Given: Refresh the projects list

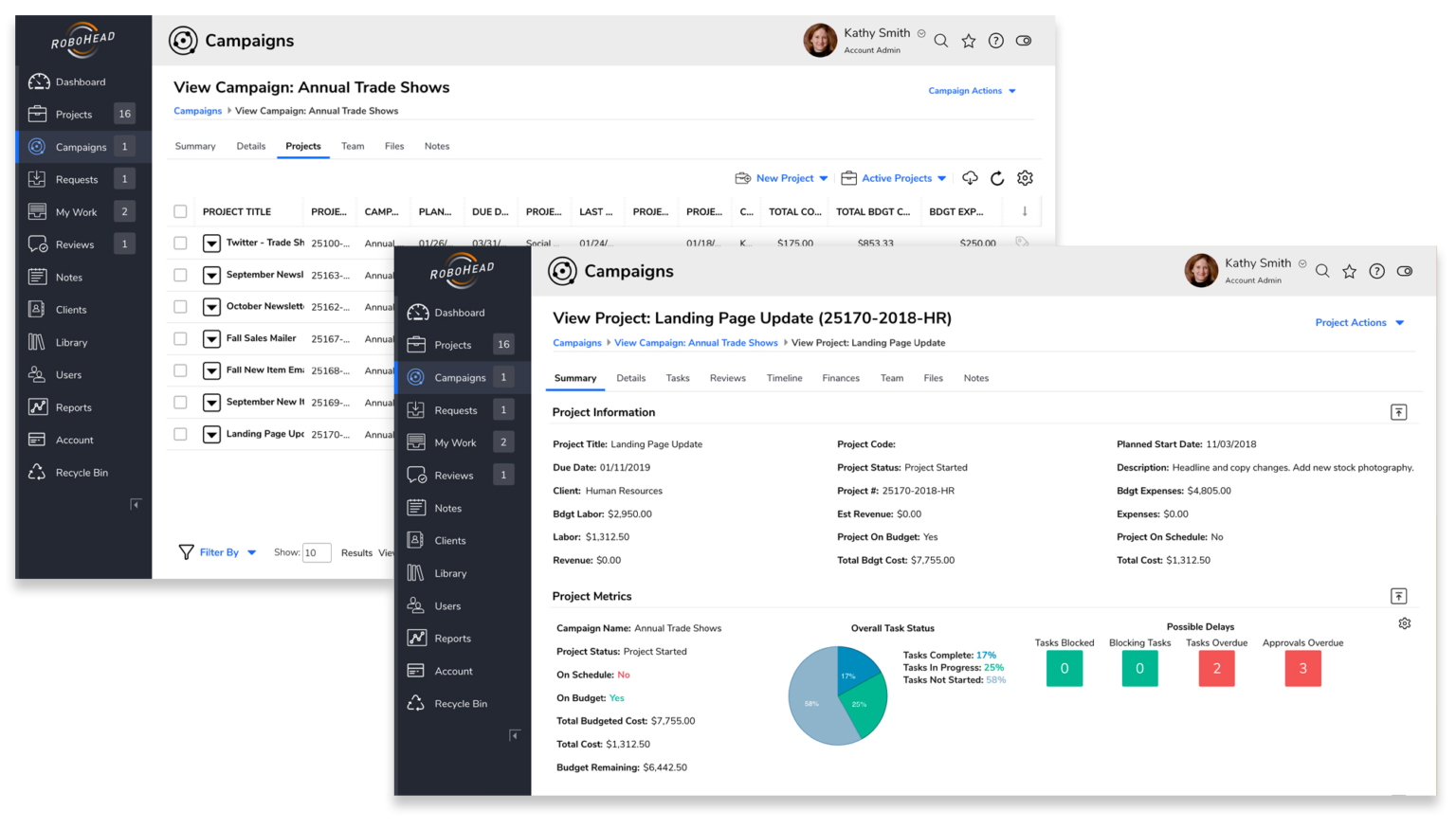Looking at the screenshot, I should 996,178.
